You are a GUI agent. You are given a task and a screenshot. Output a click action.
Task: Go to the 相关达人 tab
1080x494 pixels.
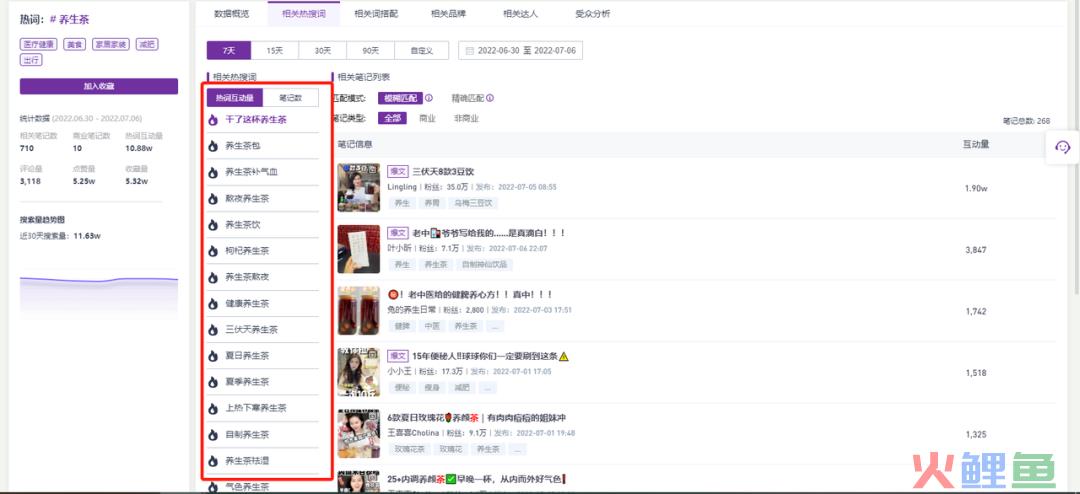pyautogui.click(x=520, y=14)
